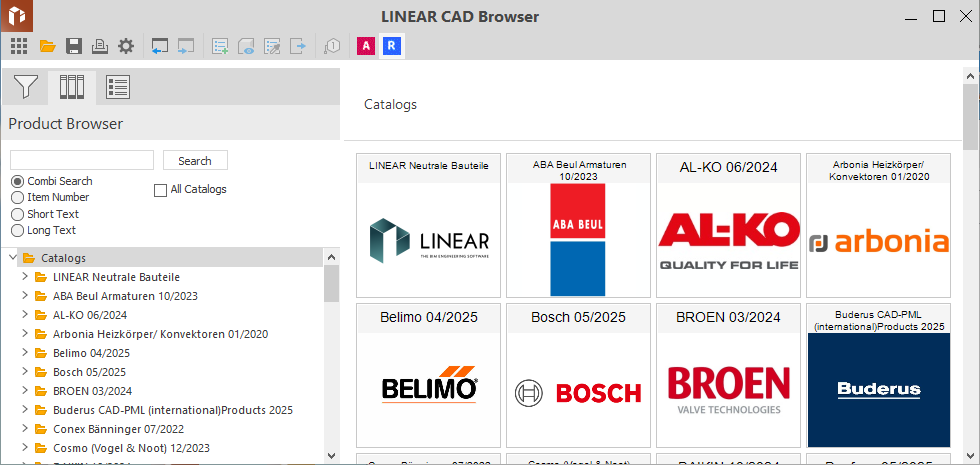The width and height of the screenshot is (980, 465).
Task: Select Arbonia Heizkörper/ Konvektoren tree item
Action: pos(161,334)
